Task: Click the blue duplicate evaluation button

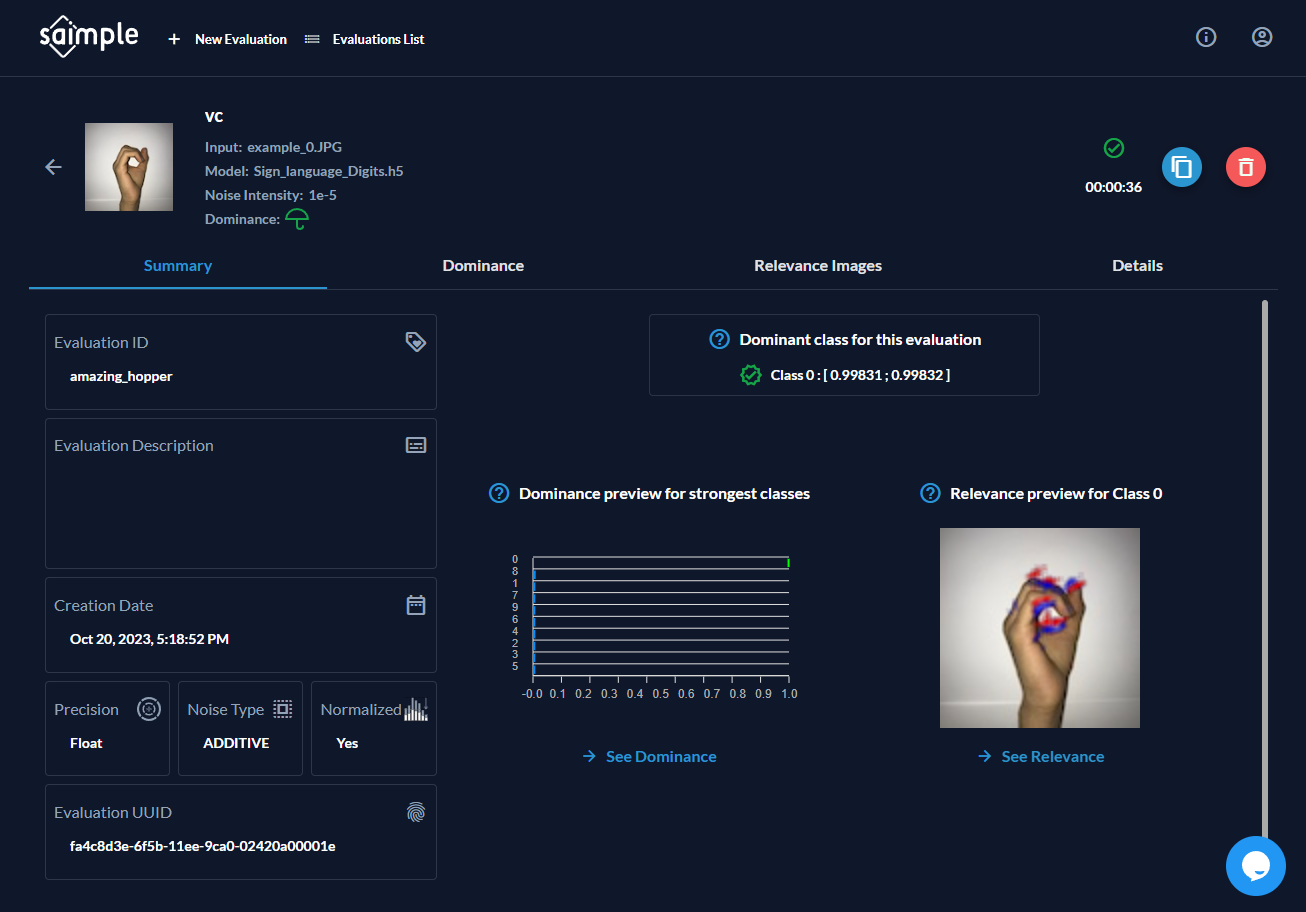Action: tap(1181, 167)
